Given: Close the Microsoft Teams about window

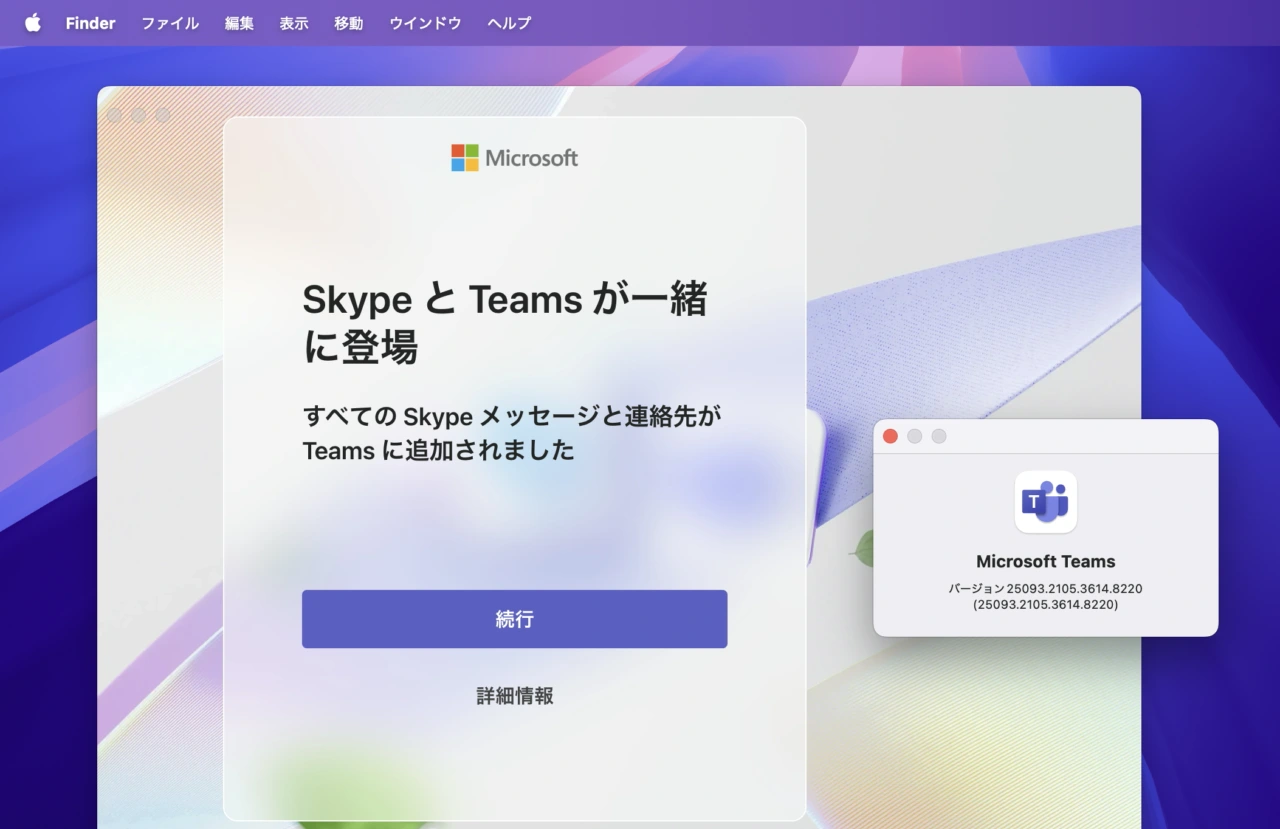Looking at the screenshot, I should pyautogui.click(x=890, y=436).
